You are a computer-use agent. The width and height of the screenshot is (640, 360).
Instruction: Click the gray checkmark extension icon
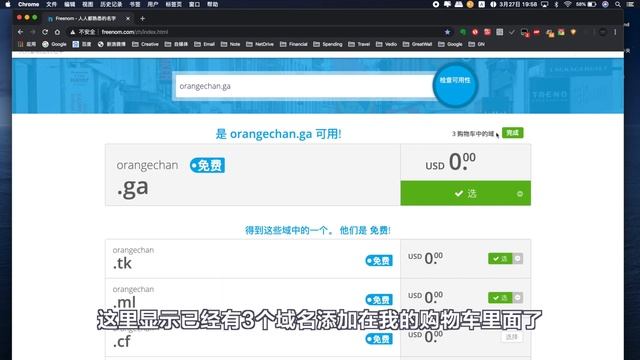512,32
